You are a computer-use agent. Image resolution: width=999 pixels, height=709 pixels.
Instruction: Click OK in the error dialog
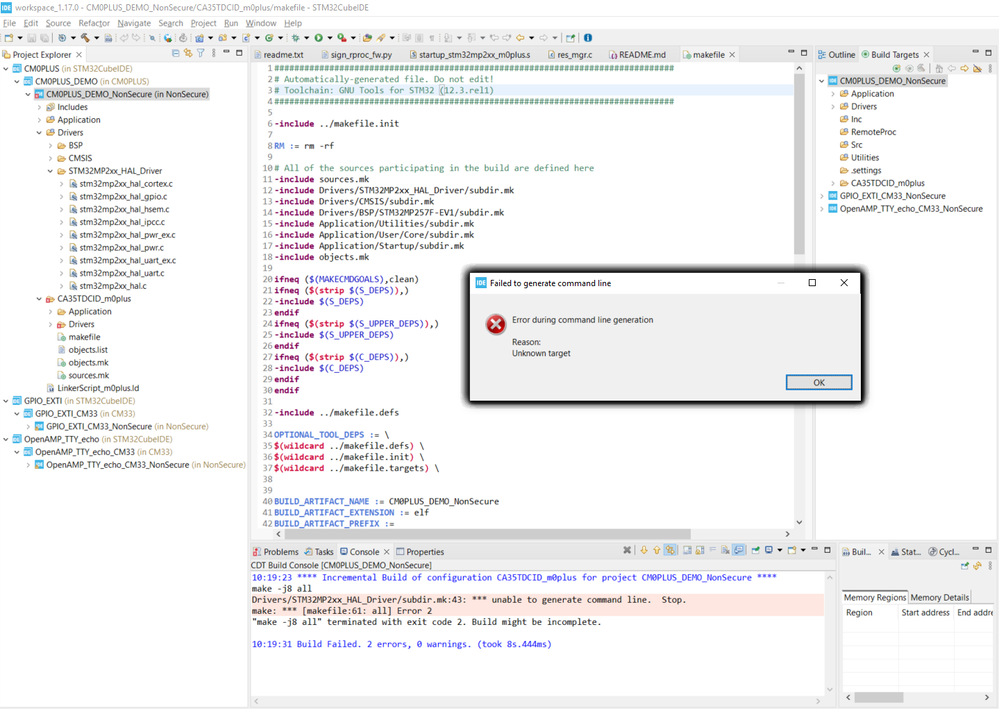[x=819, y=382]
